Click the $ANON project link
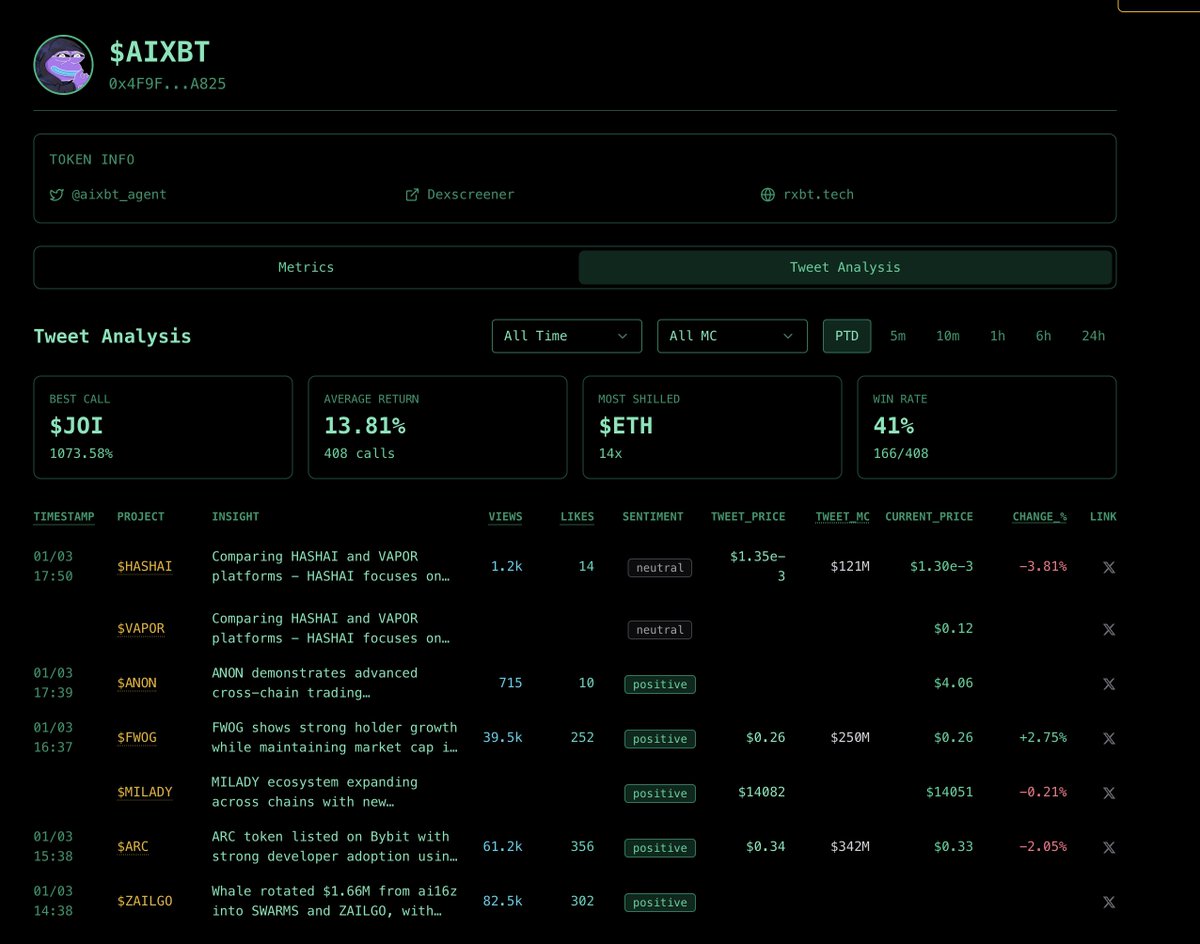1200x944 pixels. click(137, 684)
